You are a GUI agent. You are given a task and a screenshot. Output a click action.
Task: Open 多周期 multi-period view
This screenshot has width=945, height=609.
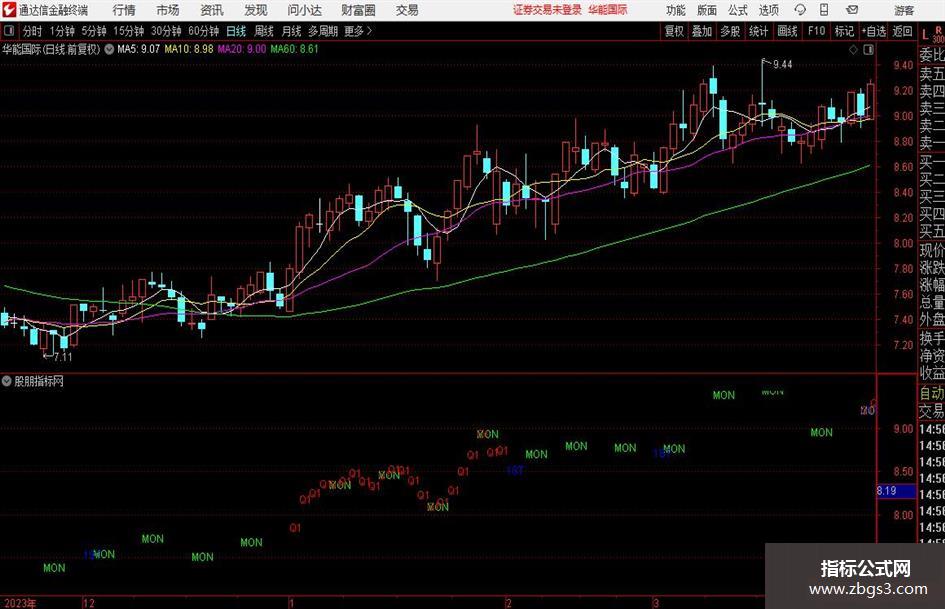(323, 31)
